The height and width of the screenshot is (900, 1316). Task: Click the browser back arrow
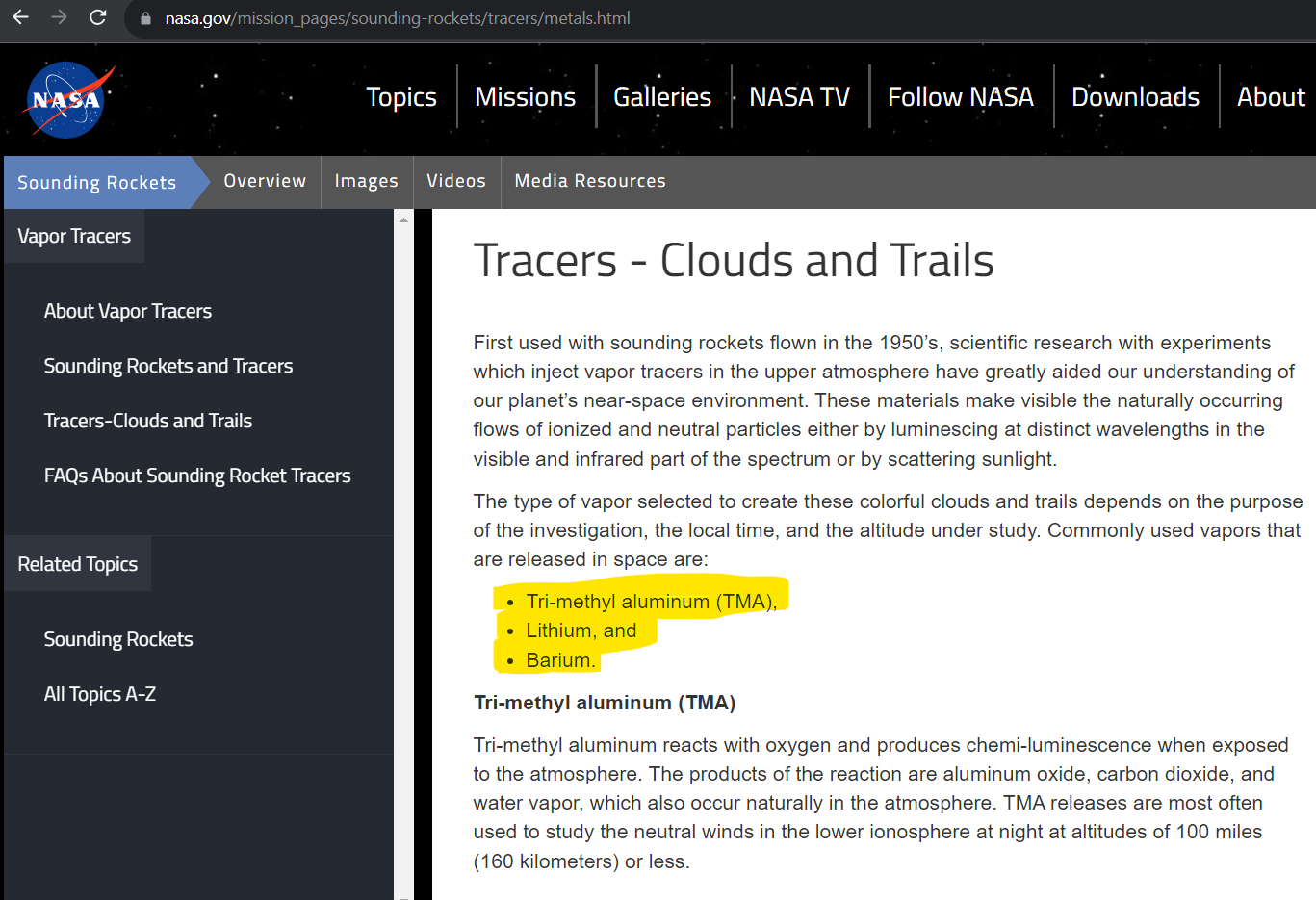tap(20, 17)
